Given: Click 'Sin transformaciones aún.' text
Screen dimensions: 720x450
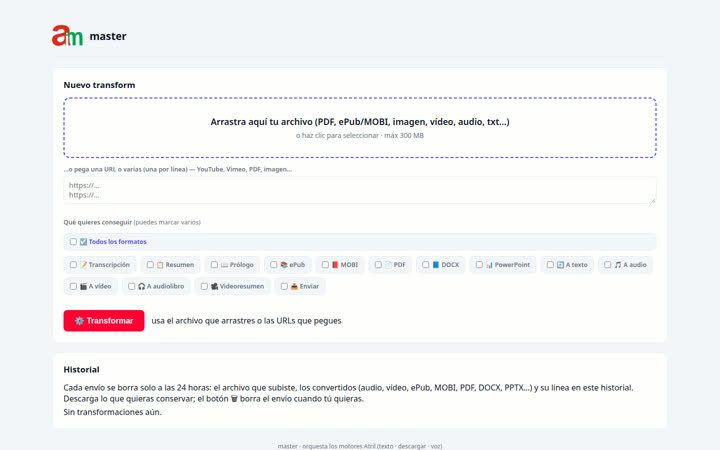Looking at the screenshot, I should (112, 412).
